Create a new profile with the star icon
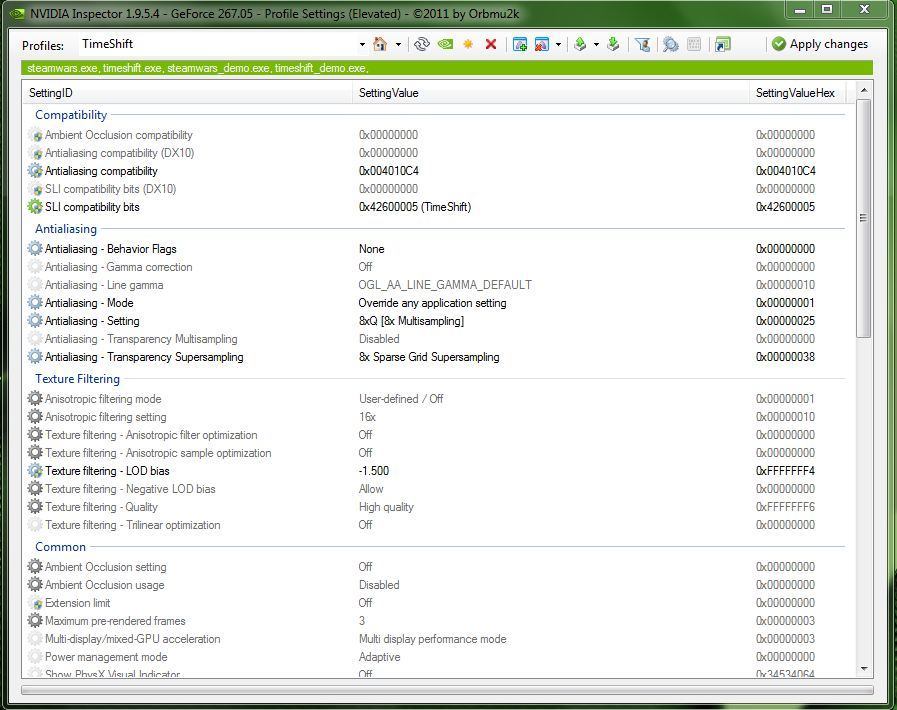Screen dimensions: 897x710 (x=468, y=44)
